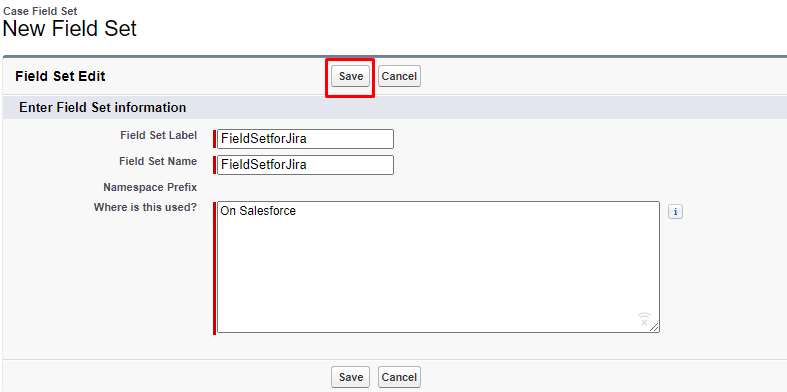
Task: Click the top Cancel button
Action: pyautogui.click(x=399, y=76)
